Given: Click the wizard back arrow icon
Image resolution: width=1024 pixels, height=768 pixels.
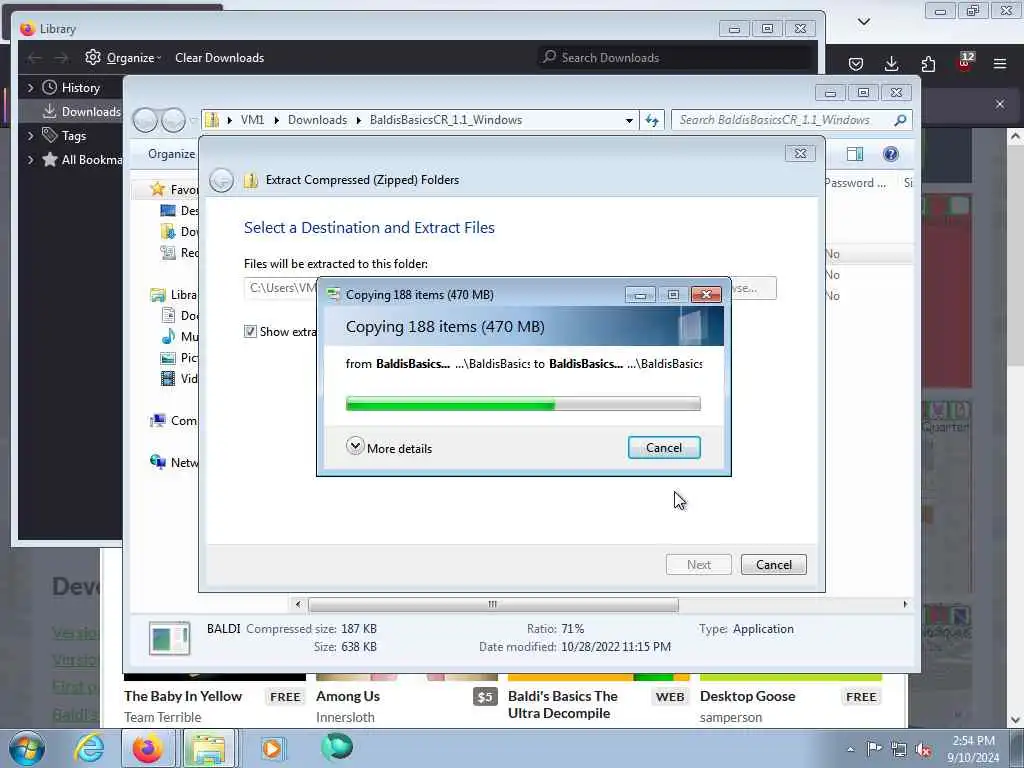Looking at the screenshot, I should coord(221,180).
